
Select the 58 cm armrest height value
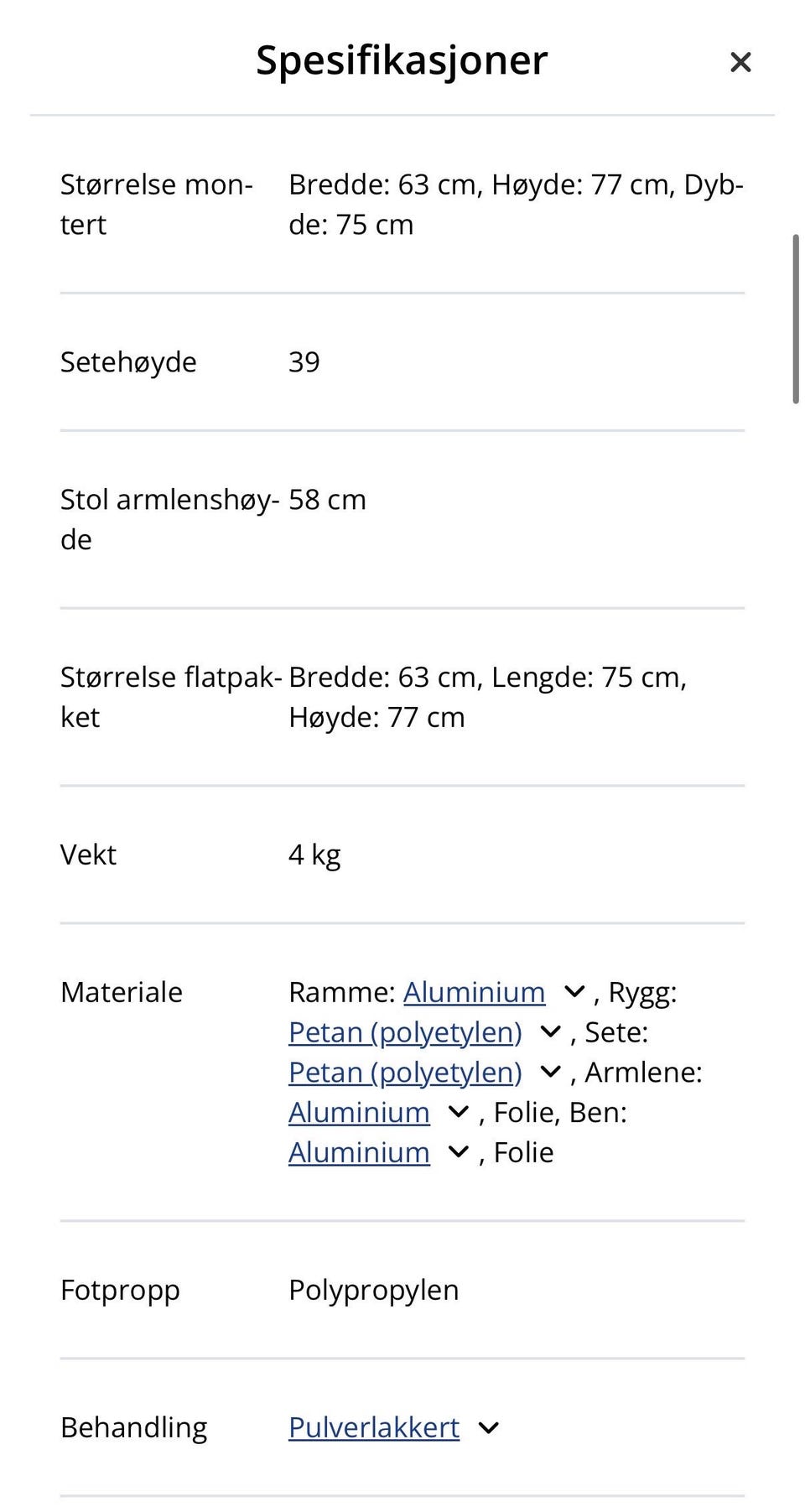[327, 500]
